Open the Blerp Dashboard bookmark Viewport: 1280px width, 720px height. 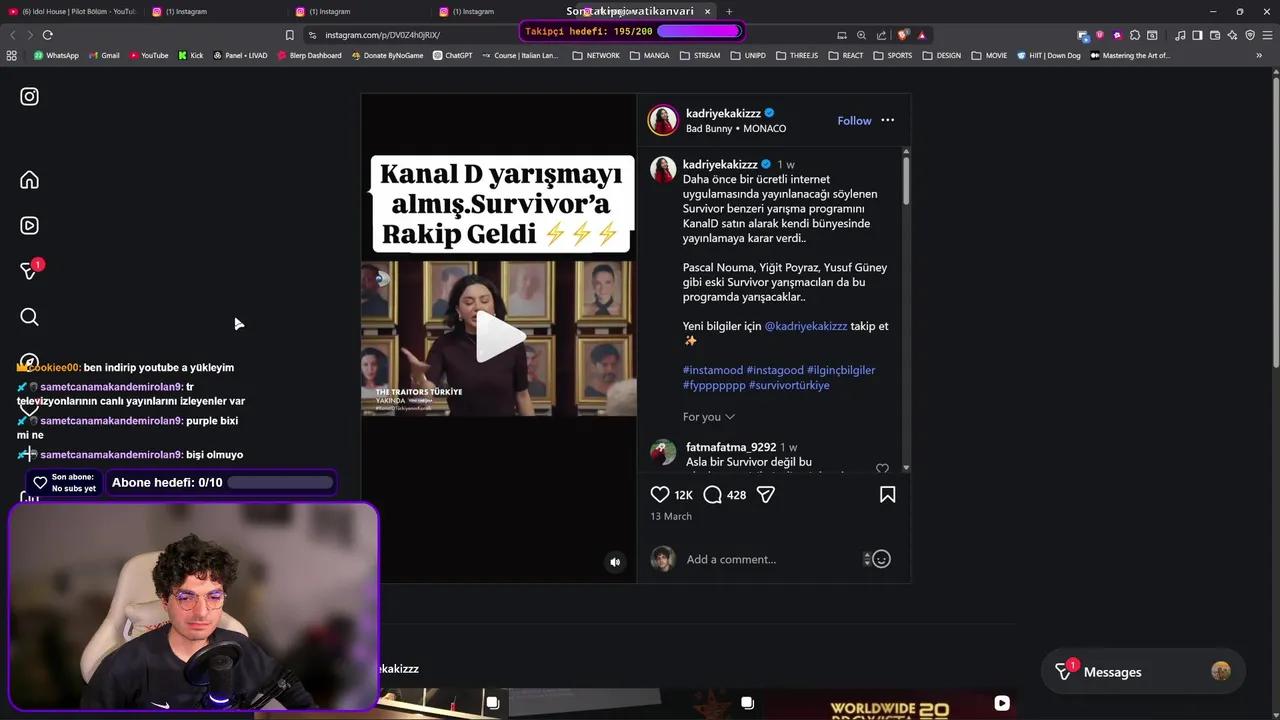(x=309, y=56)
